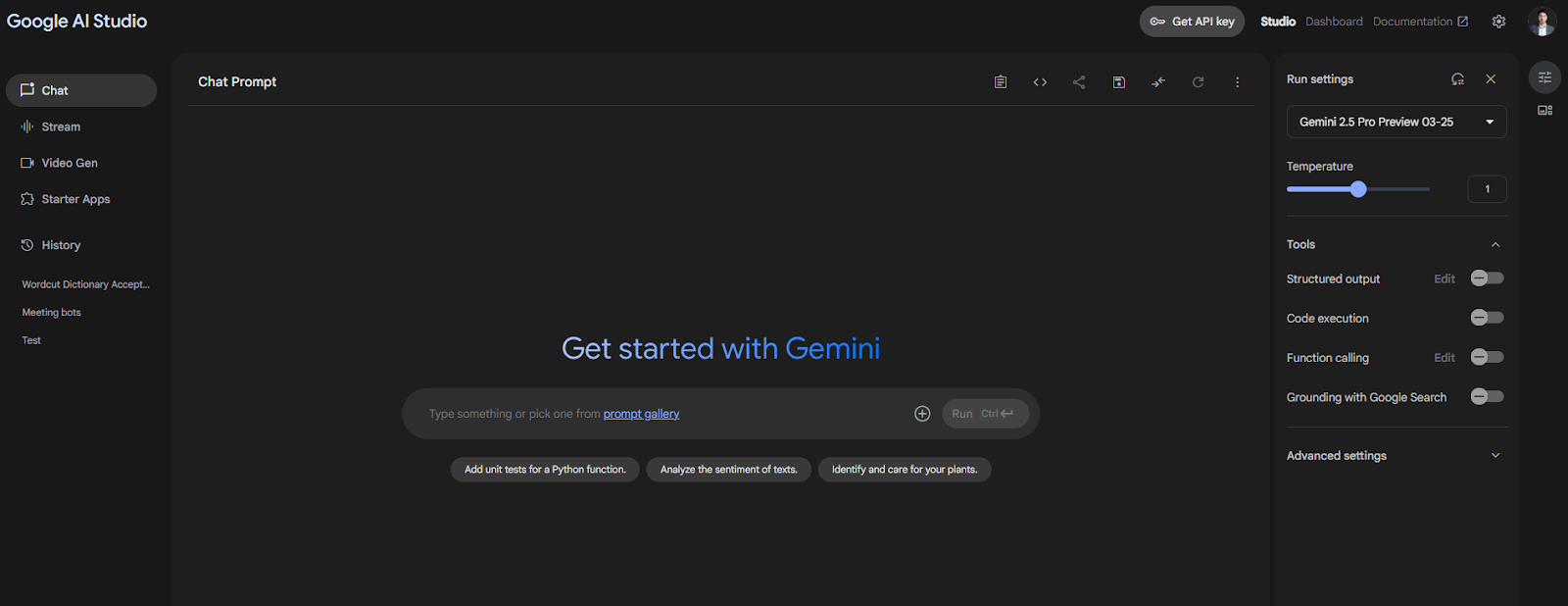Click the Run button
This screenshot has height=606, width=1568.
tap(985, 414)
